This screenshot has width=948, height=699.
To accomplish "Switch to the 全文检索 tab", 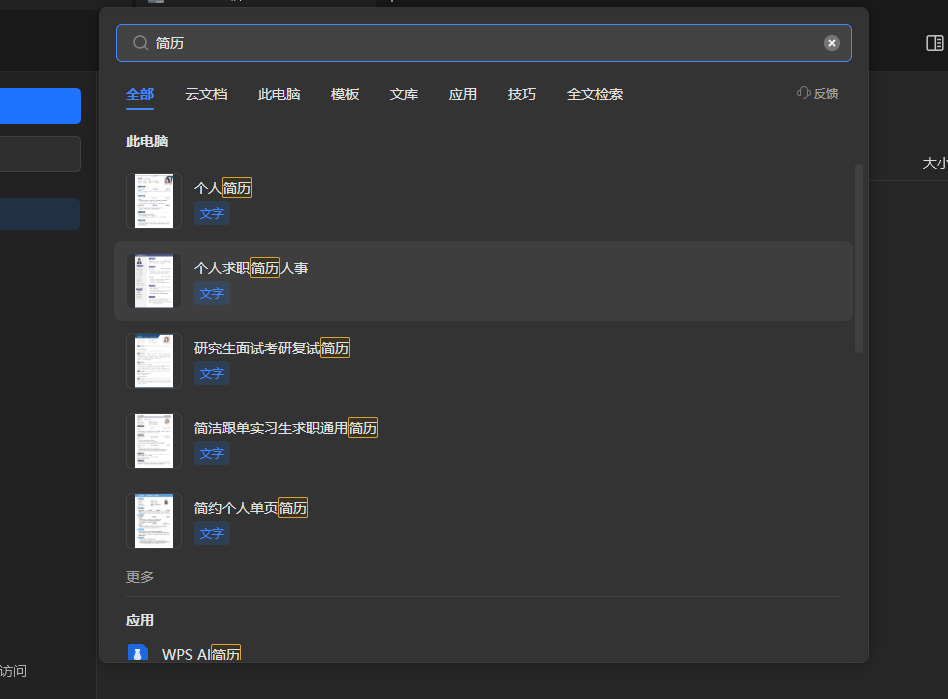I will coord(595,94).
